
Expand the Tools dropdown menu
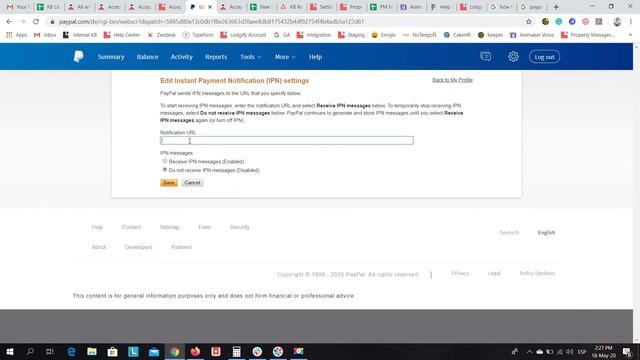click(251, 57)
